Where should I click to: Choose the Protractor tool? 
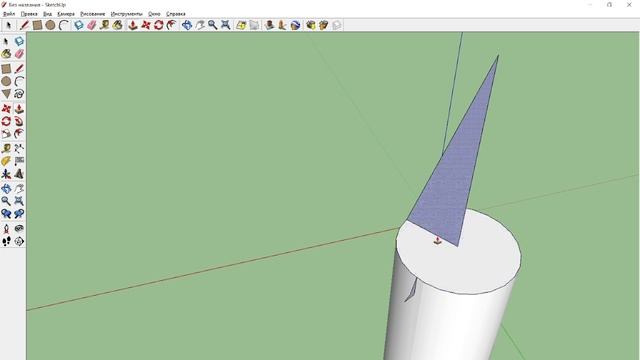(6, 161)
